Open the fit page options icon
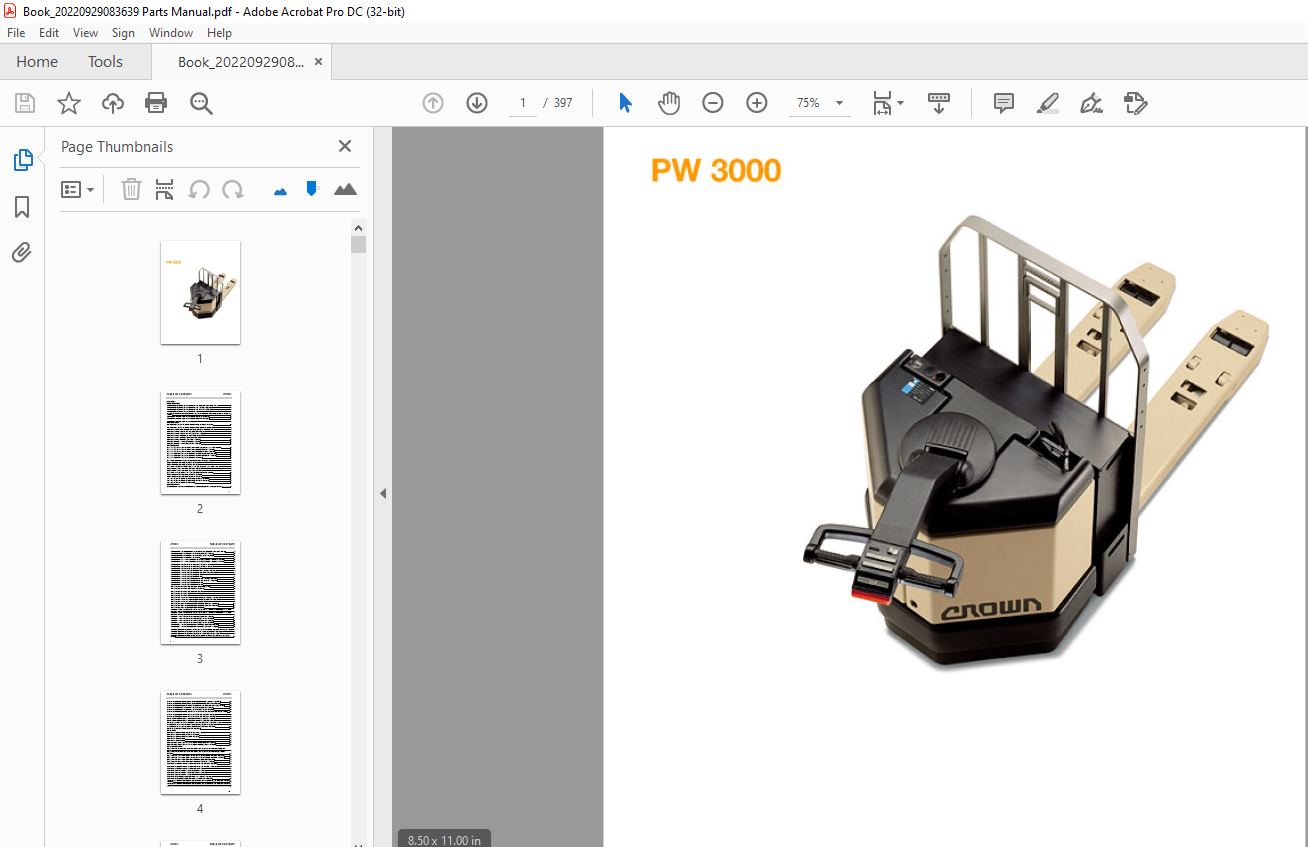The image size is (1308, 847). 886,103
